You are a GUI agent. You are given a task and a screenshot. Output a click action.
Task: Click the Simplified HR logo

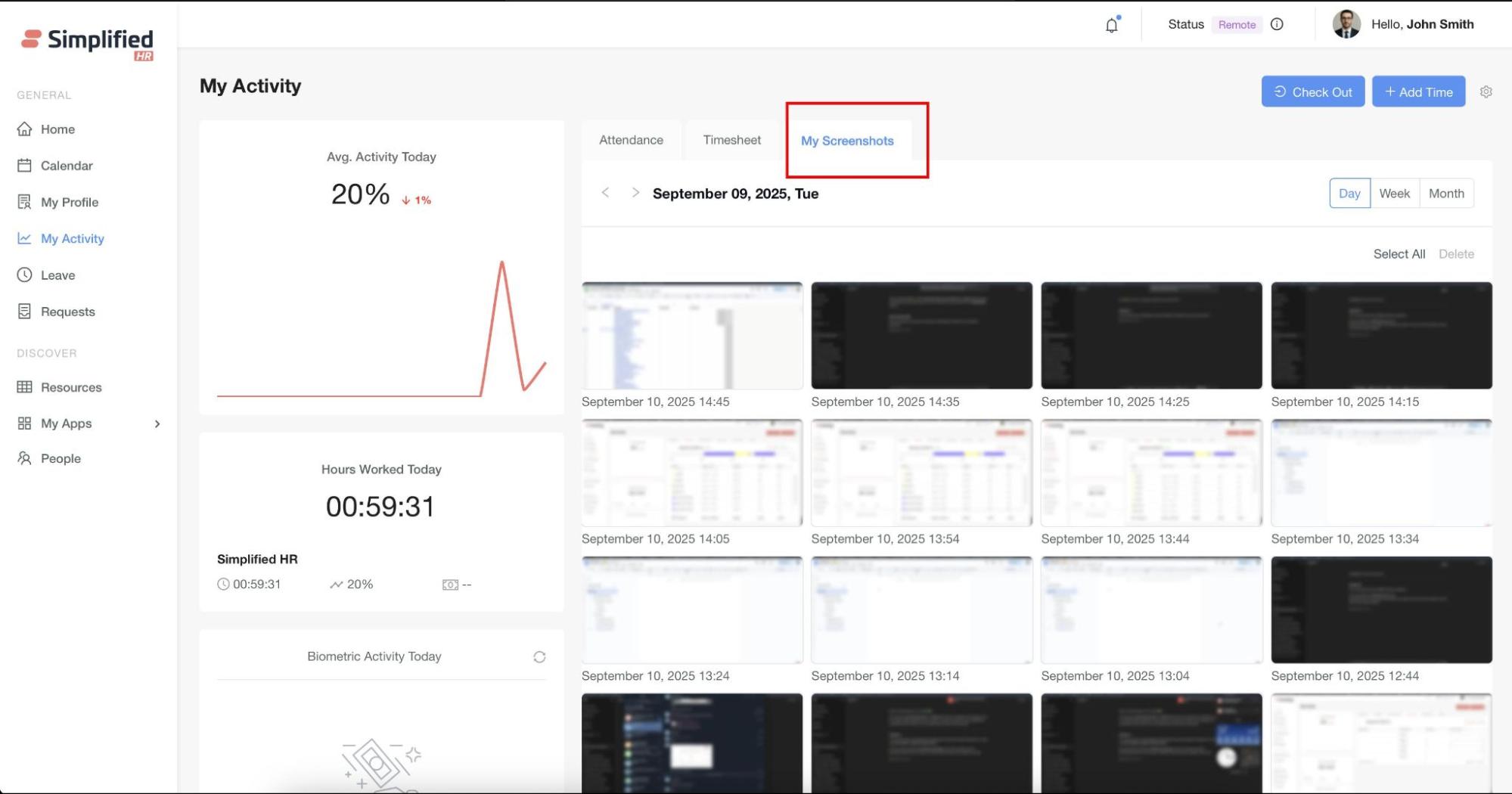(x=87, y=42)
